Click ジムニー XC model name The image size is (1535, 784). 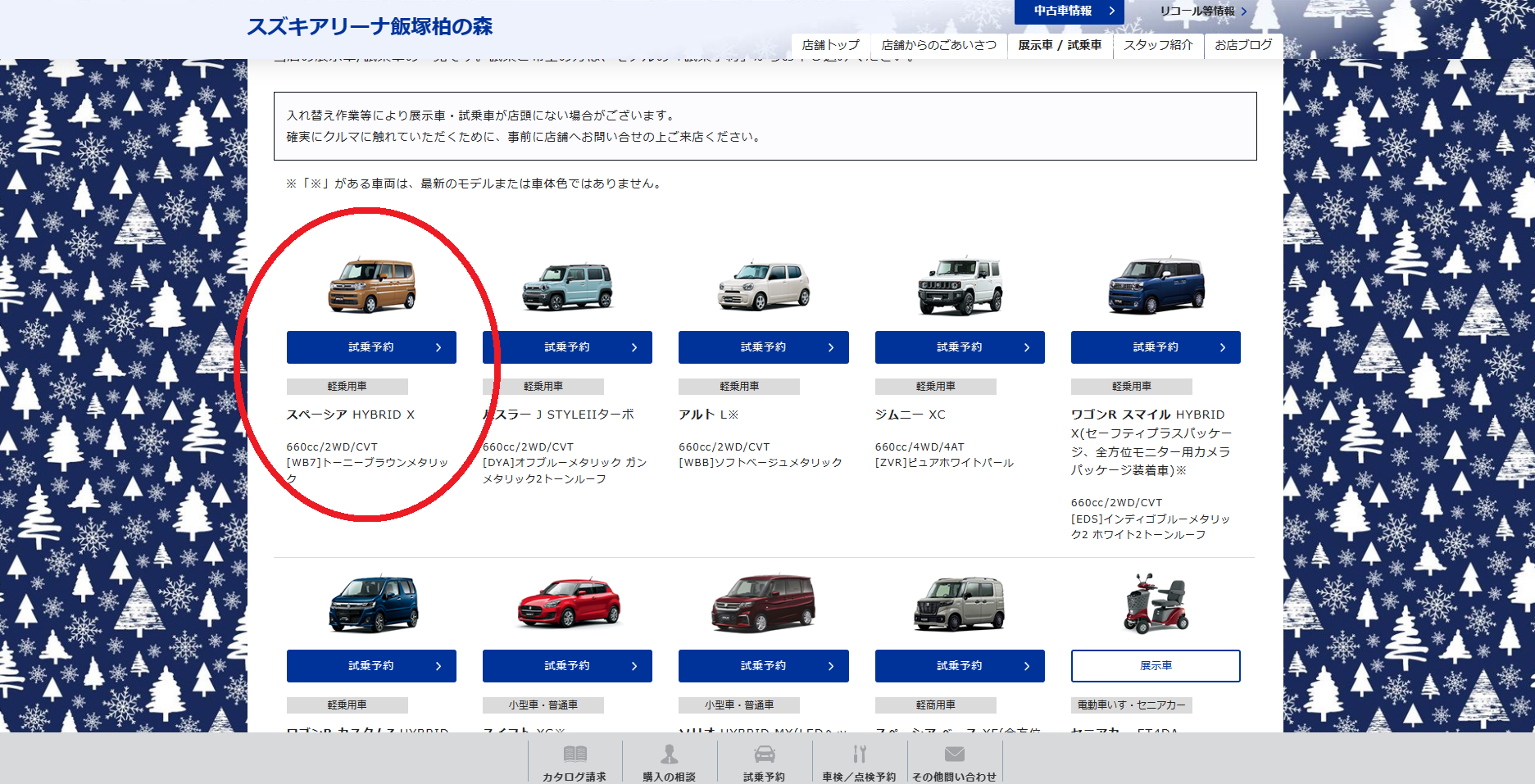point(911,415)
